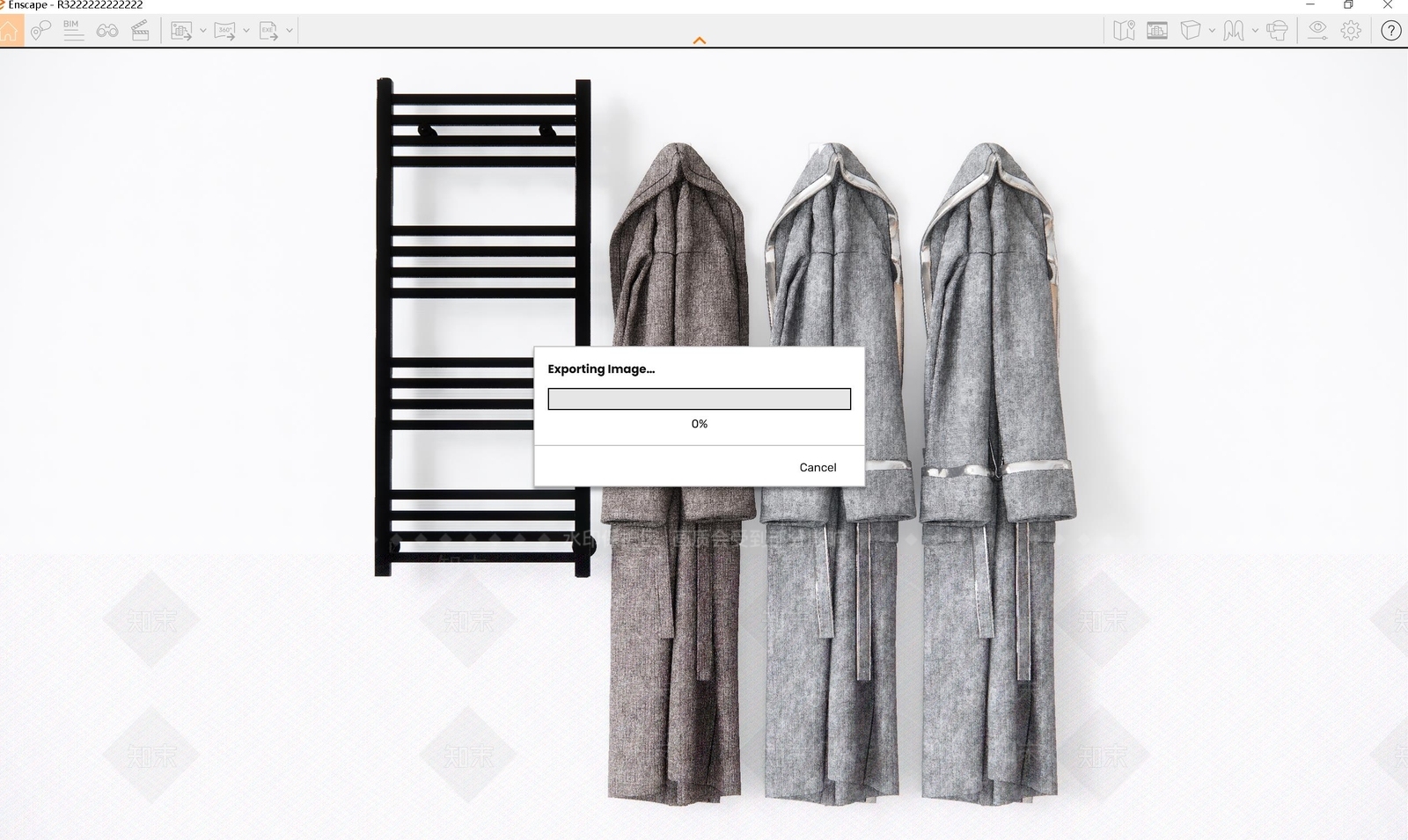Open the BIM information panel
The image size is (1408, 840).
pyautogui.click(x=73, y=31)
